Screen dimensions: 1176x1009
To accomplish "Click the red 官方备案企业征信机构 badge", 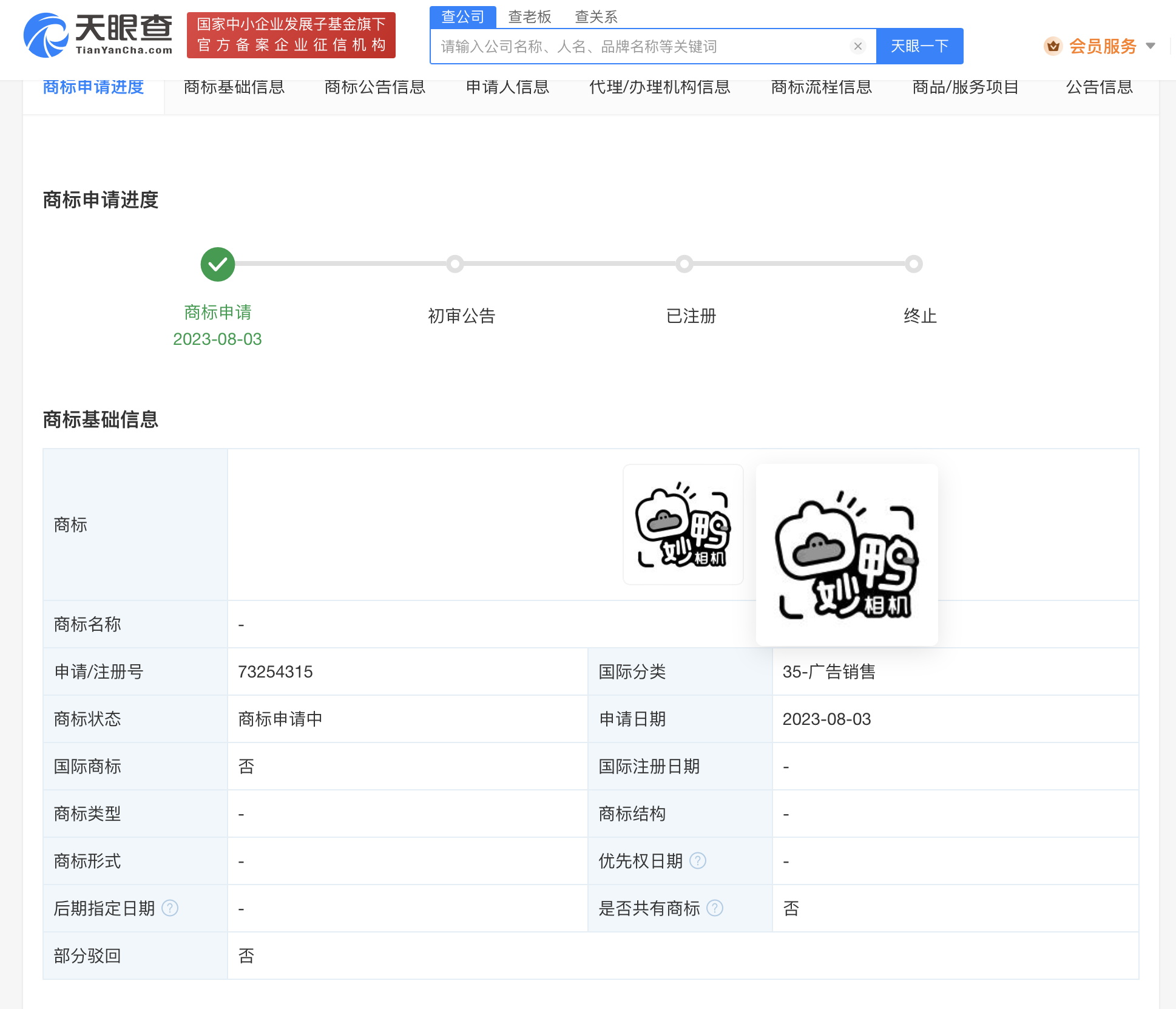I will pyautogui.click(x=291, y=35).
